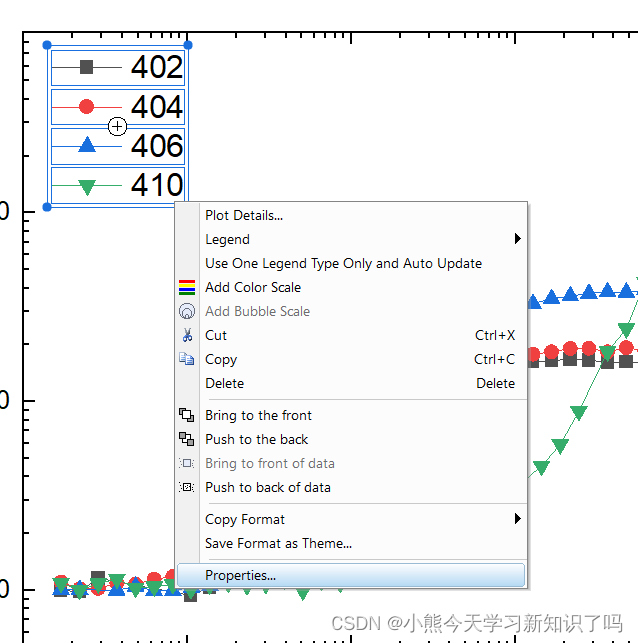The width and height of the screenshot is (638, 643).
Task: Click the Ctrl+C shortcut label
Action: (494, 359)
